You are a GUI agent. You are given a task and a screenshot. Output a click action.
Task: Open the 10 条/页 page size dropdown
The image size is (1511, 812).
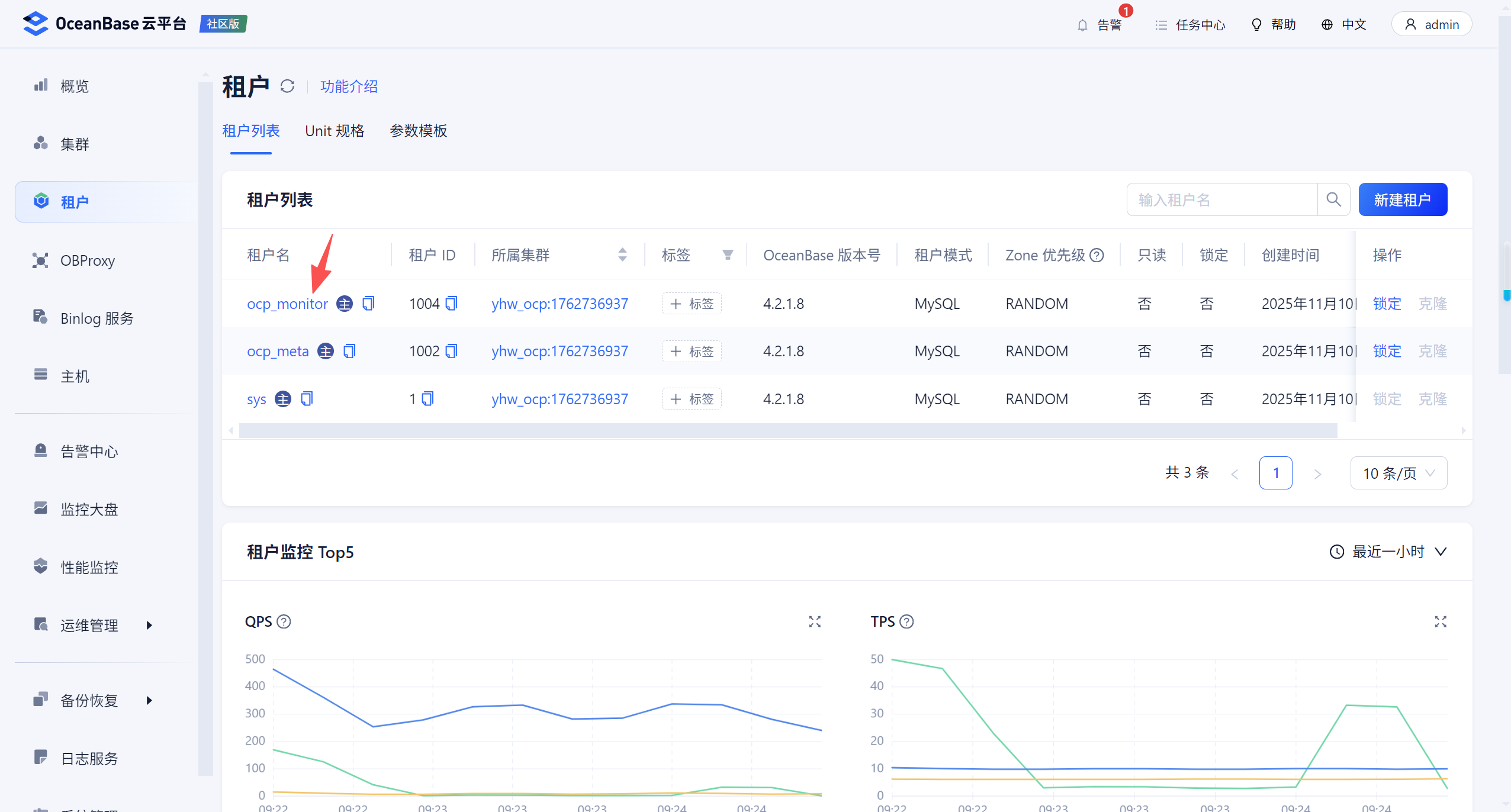click(x=1399, y=473)
